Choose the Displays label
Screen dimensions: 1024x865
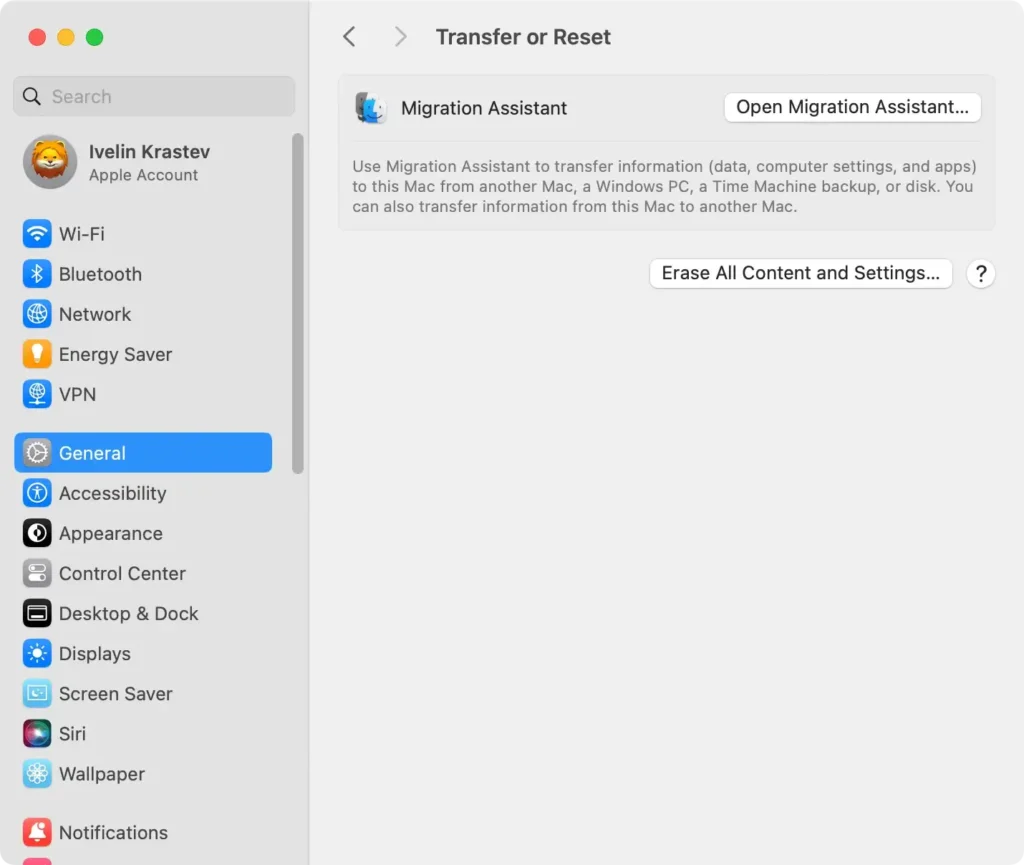95,653
